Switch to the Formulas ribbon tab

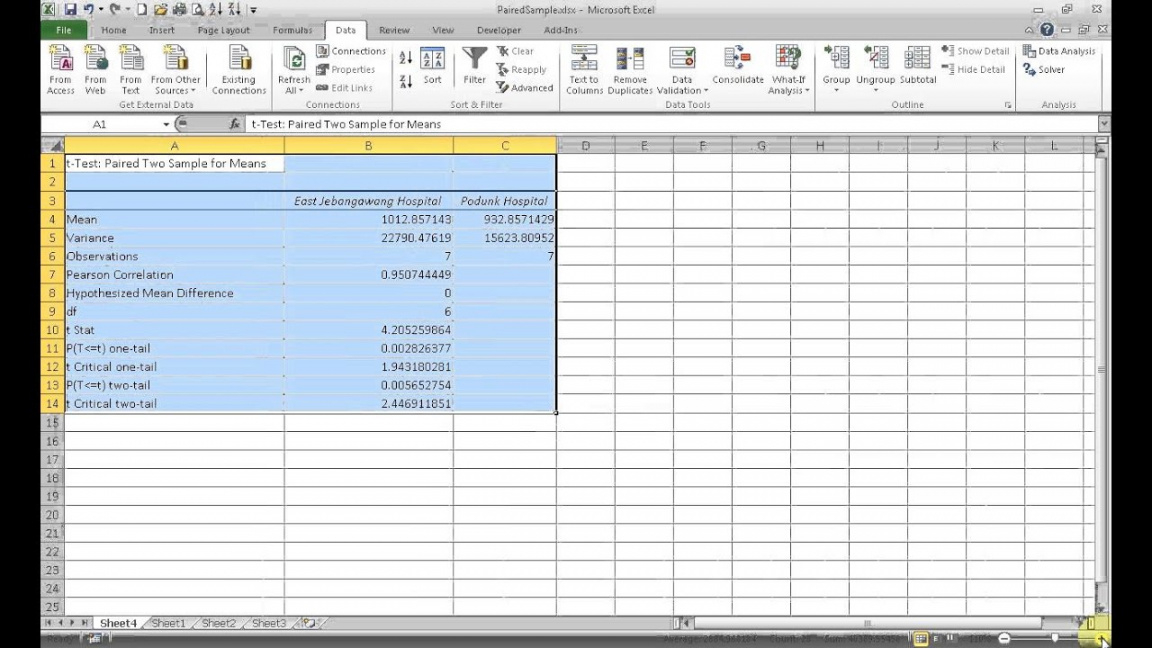pyautogui.click(x=292, y=30)
